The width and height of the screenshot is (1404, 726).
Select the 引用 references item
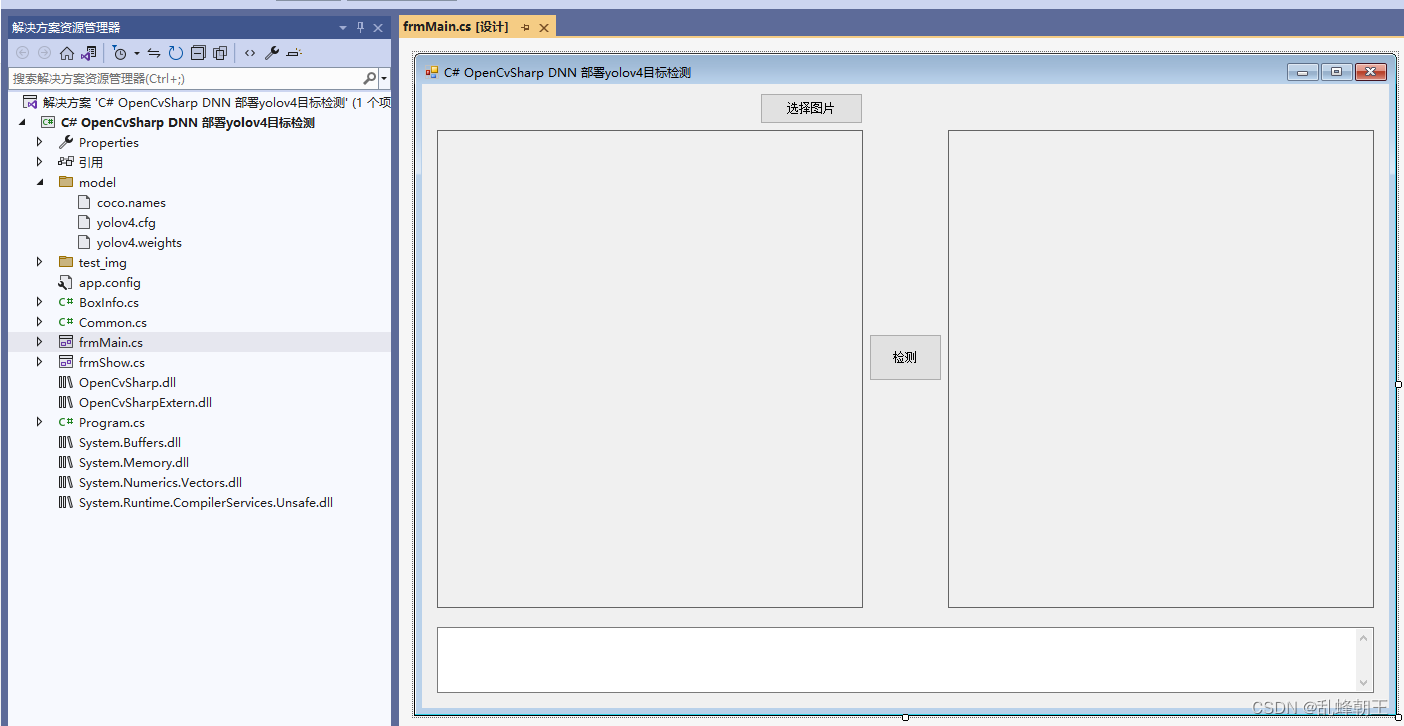(81, 162)
